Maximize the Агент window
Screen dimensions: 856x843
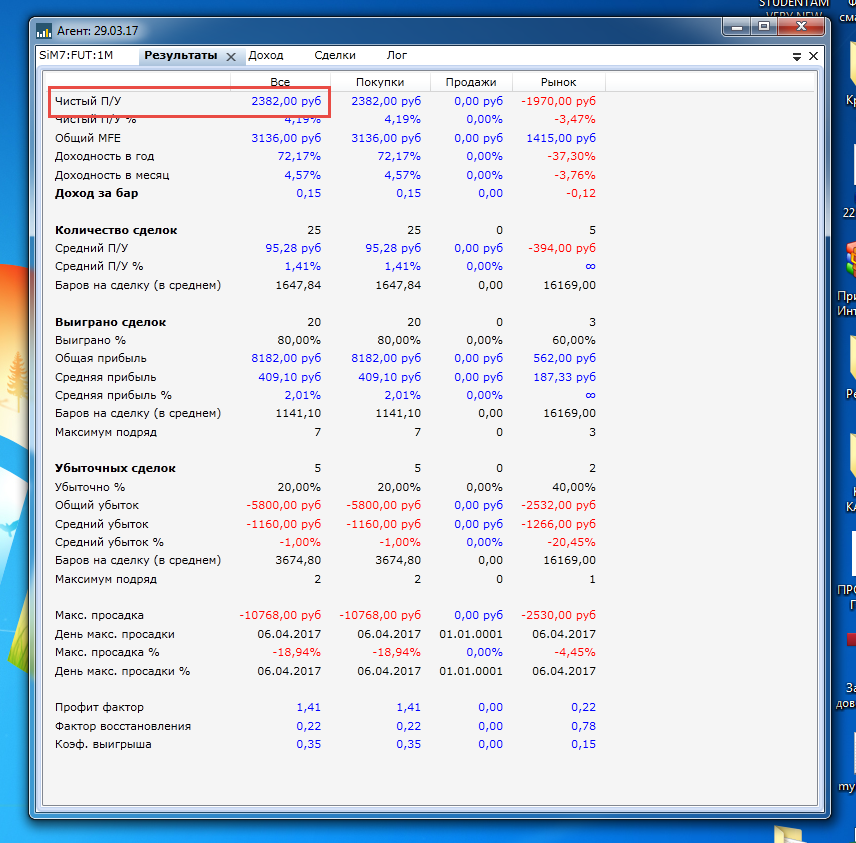[x=764, y=27]
